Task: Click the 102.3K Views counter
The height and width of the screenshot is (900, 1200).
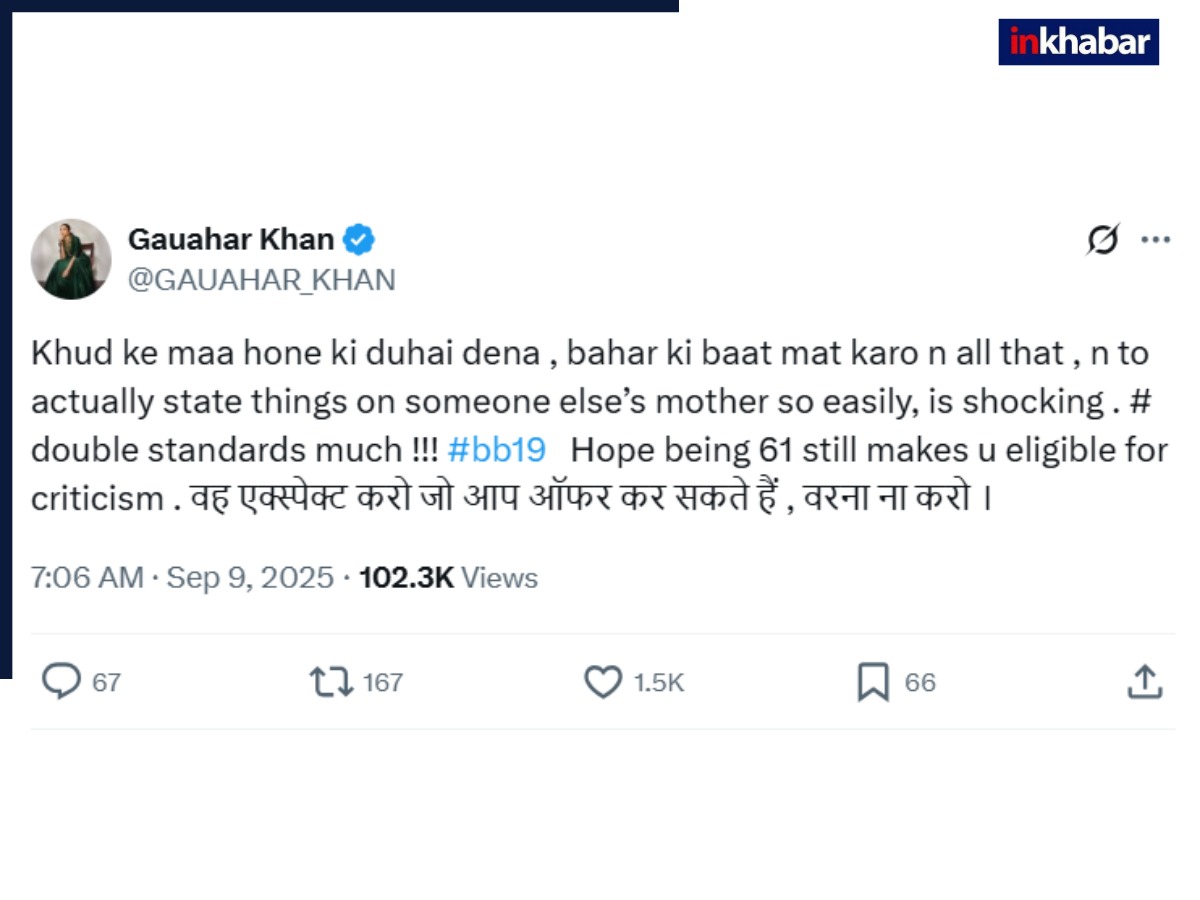Action: pyautogui.click(x=446, y=577)
